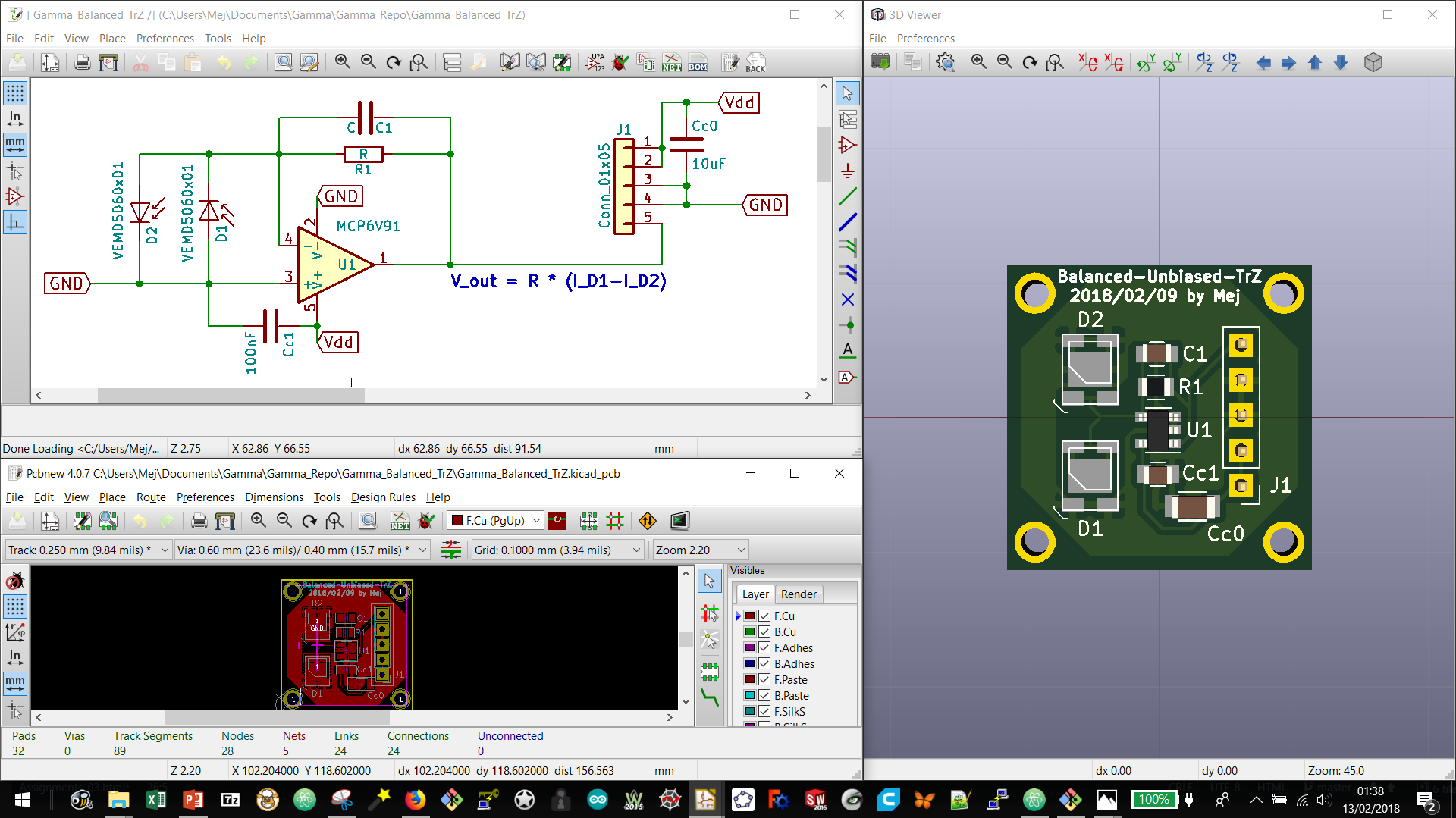Open Design Rules menu in Pcbnew
This screenshot has height=818, width=1456.
(x=383, y=497)
